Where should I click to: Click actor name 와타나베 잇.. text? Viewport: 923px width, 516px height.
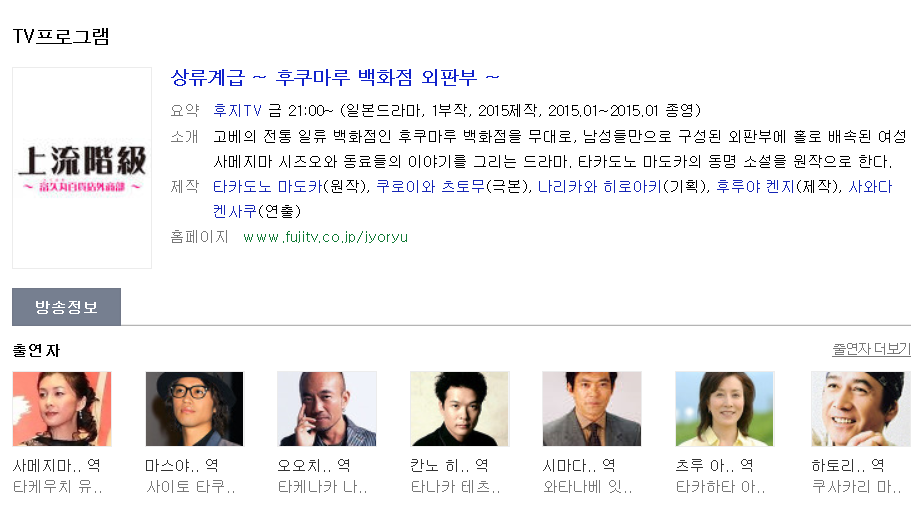click(587, 487)
